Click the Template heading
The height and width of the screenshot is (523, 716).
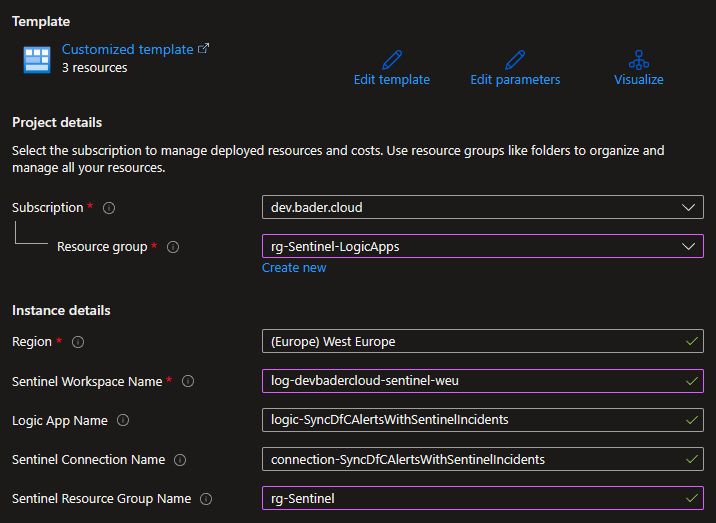pos(41,21)
